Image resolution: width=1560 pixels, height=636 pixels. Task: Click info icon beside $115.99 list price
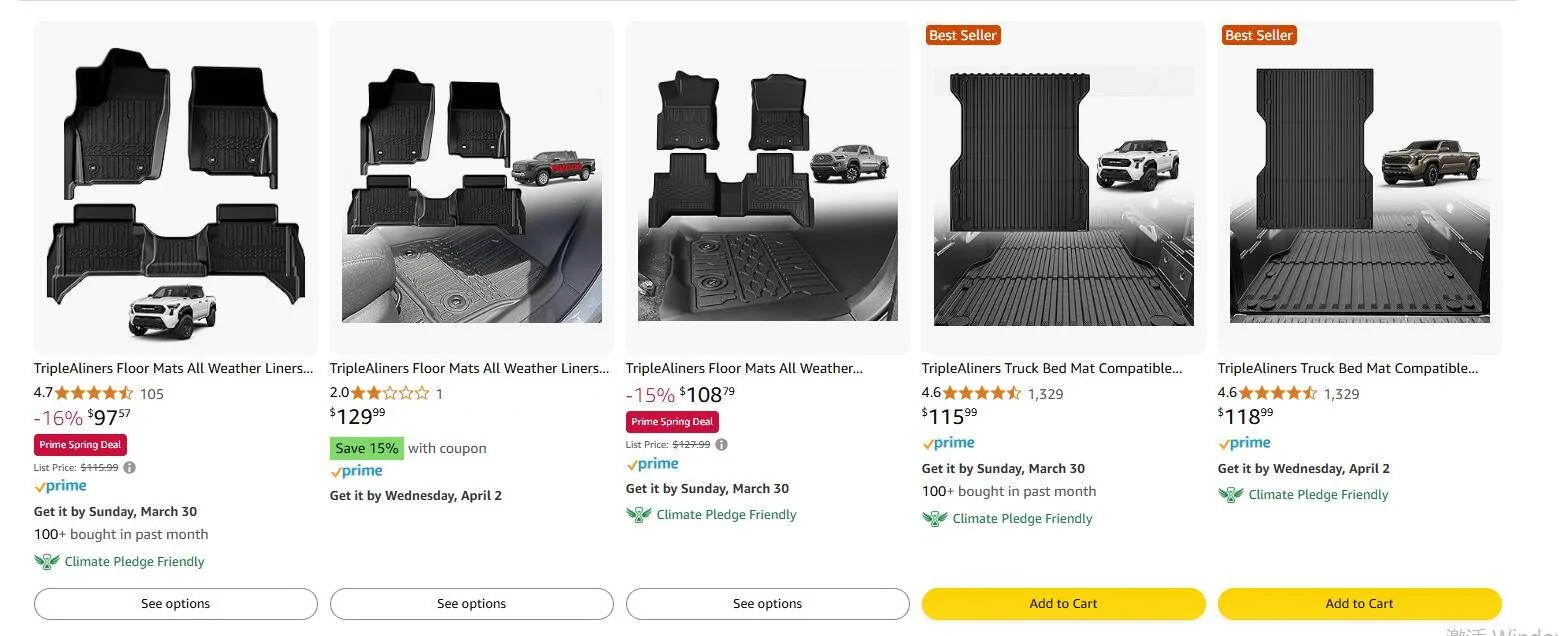click(129, 467)
